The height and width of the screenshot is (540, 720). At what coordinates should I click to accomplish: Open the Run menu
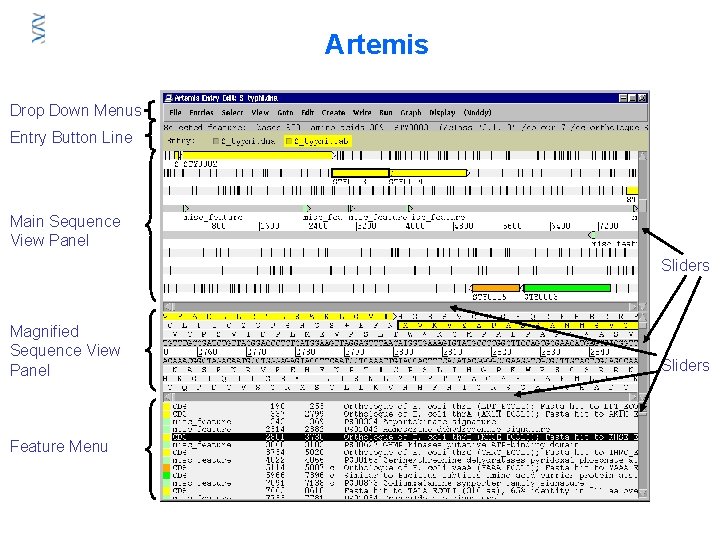tap(386, 112)
